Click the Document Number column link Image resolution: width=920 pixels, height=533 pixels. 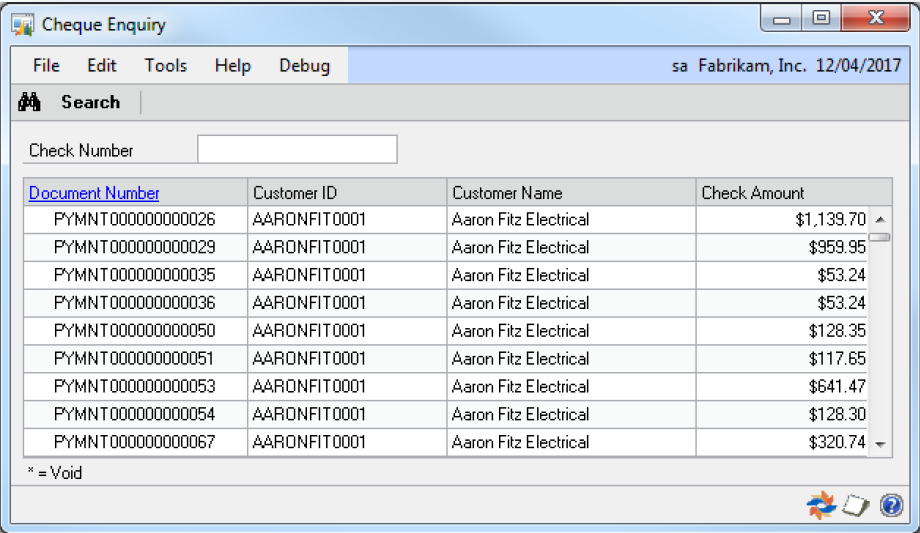(x=94, y=193)
